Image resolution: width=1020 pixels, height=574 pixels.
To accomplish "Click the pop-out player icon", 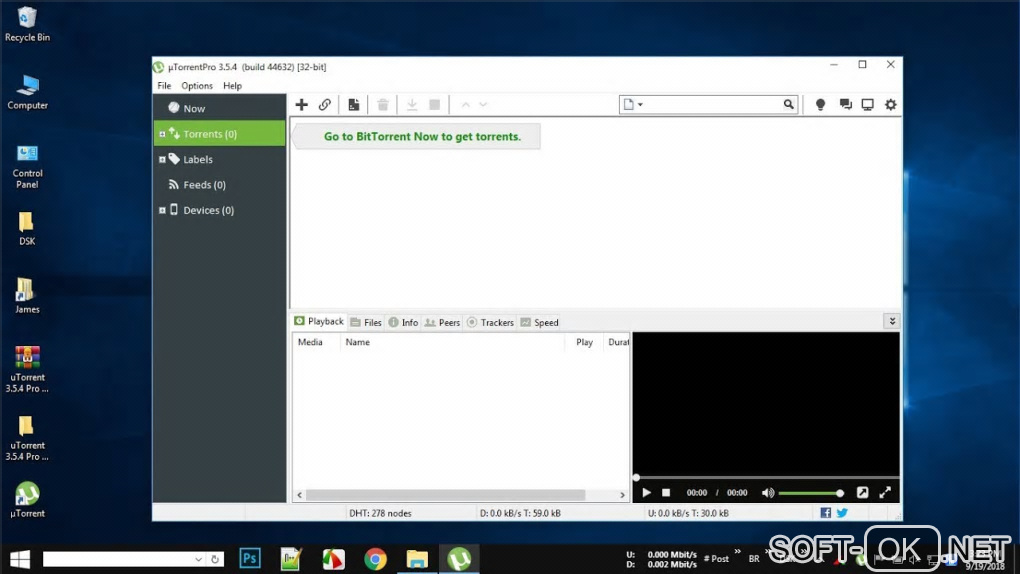I will 862,493.
